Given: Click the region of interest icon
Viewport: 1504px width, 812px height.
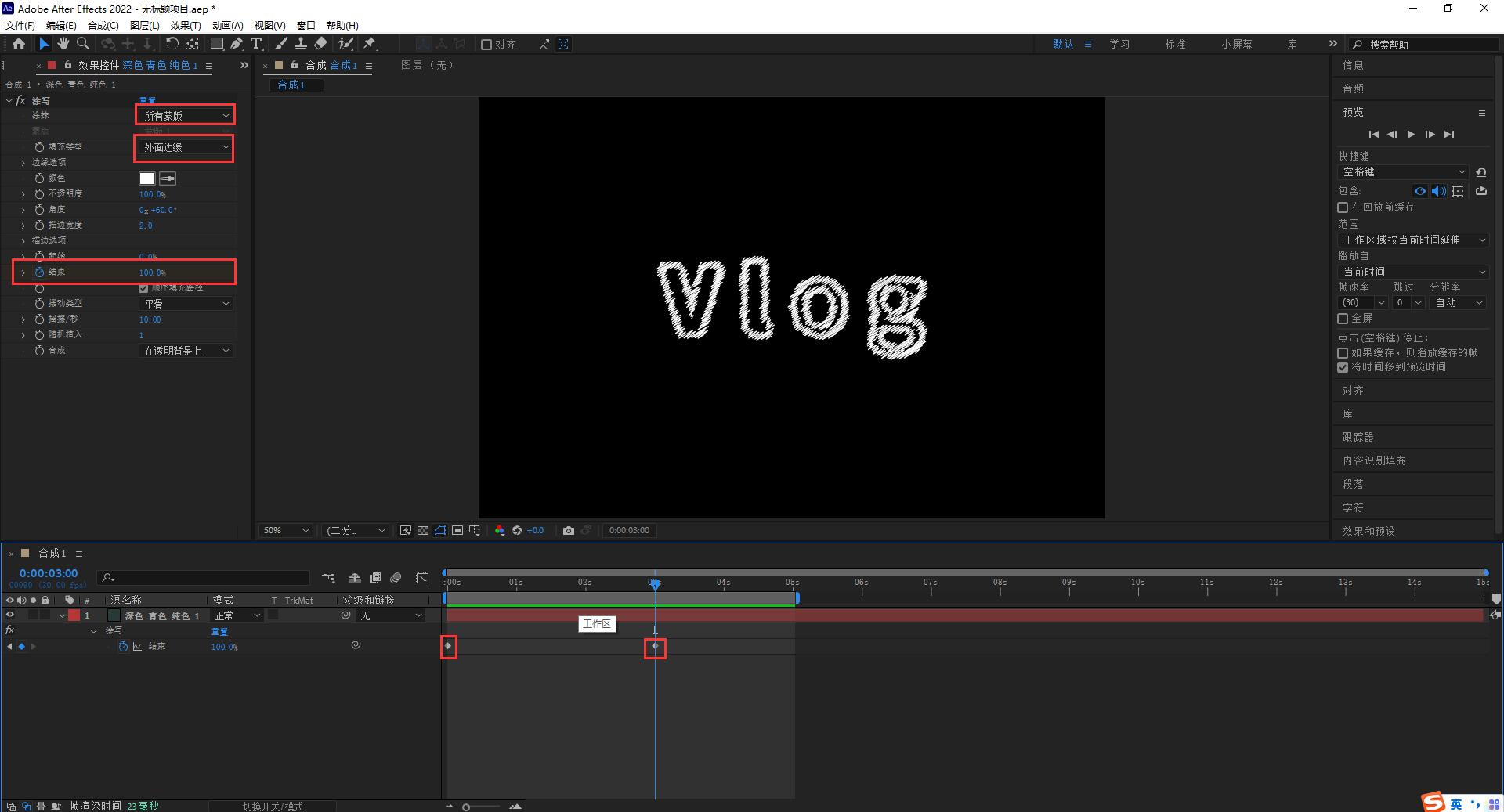Looking at the screenshot, I should 457,530.
